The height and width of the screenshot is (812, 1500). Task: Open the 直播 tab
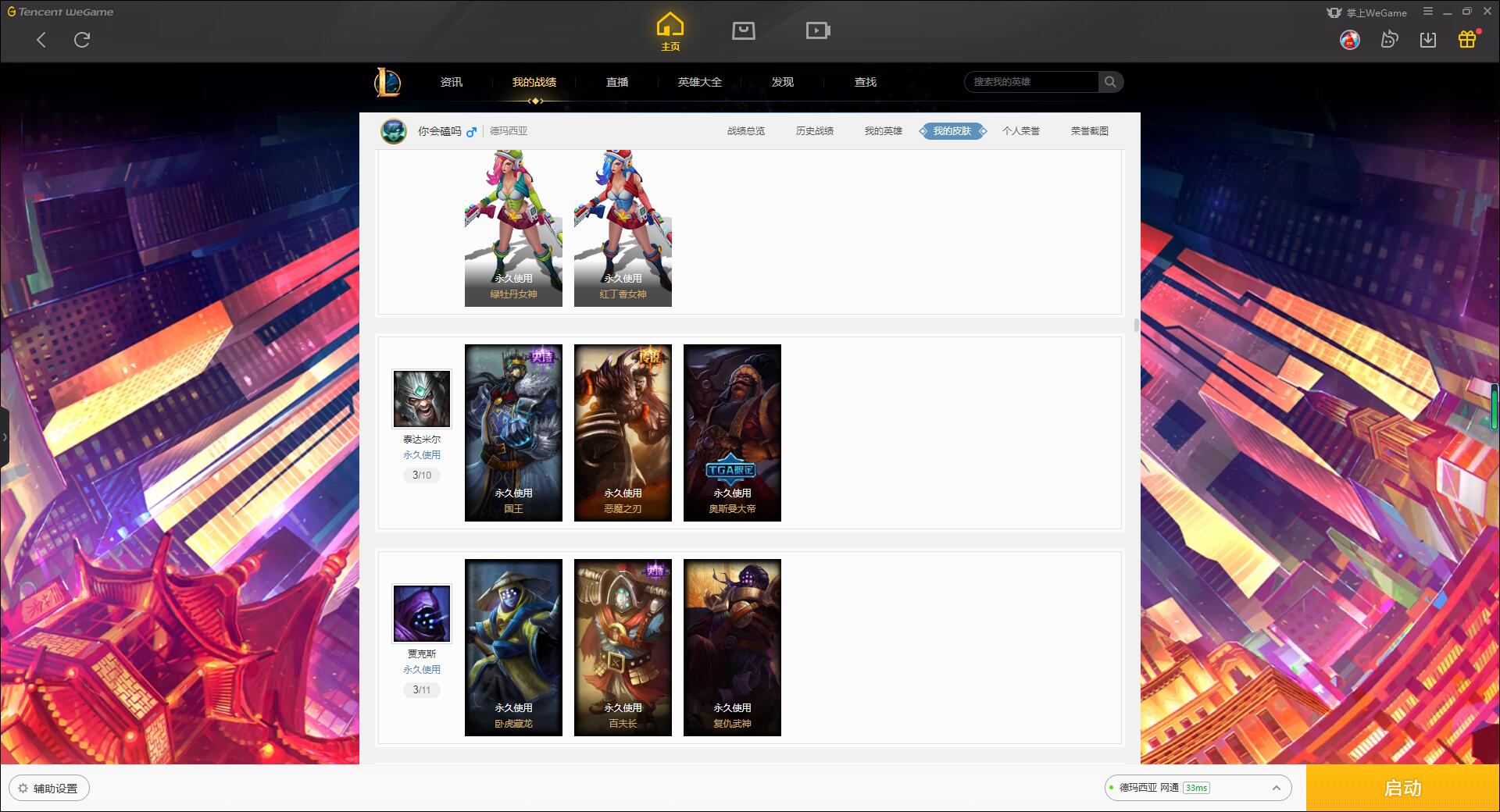coord(617,82)
